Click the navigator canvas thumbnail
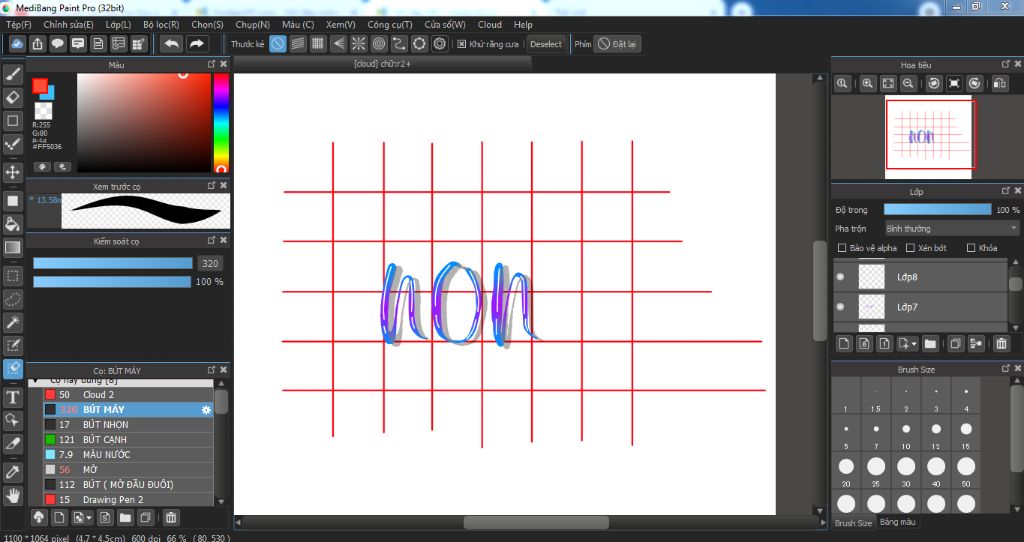 [928, 136]
